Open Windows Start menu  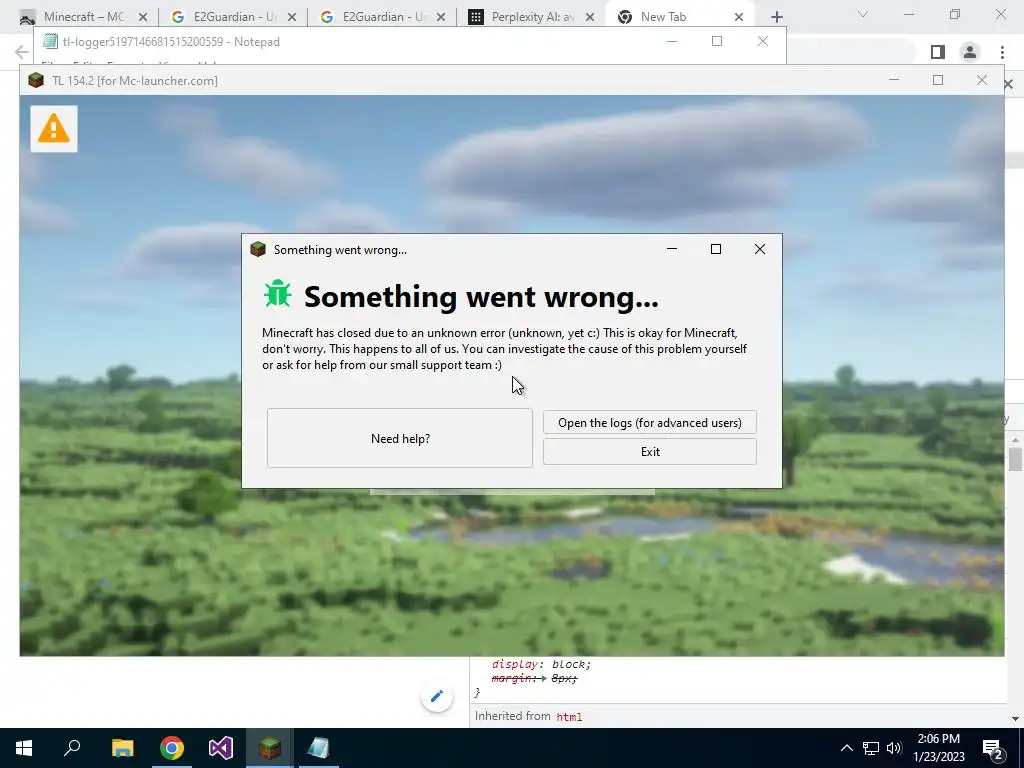[24, 748]
